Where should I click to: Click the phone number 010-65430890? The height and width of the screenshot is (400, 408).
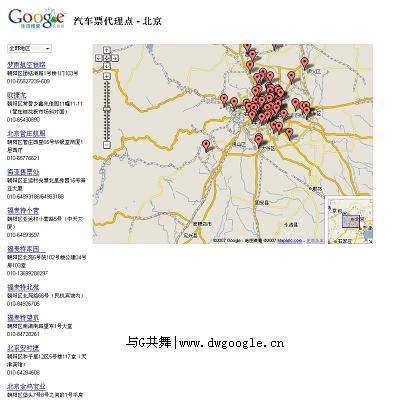click(x=23, y=120)
